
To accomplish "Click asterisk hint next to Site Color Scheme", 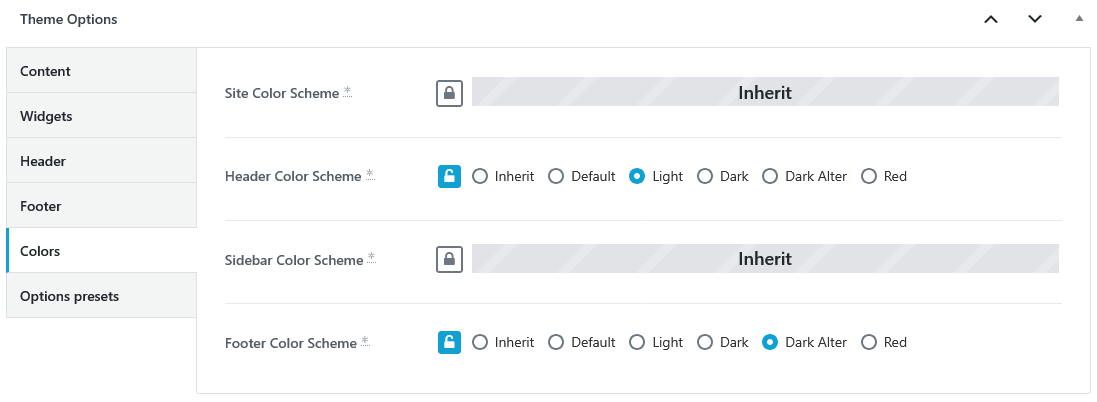I will pos(348,92).
